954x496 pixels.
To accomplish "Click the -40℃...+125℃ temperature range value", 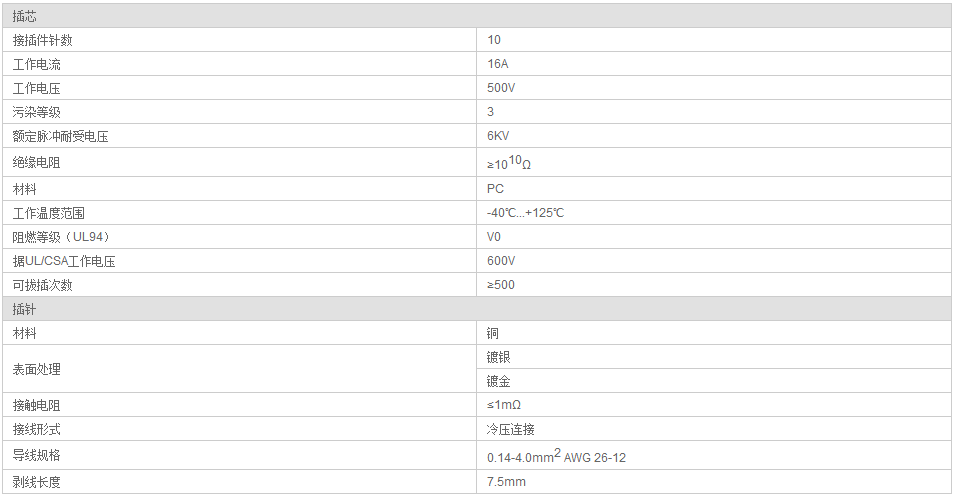I will point(525,213).
